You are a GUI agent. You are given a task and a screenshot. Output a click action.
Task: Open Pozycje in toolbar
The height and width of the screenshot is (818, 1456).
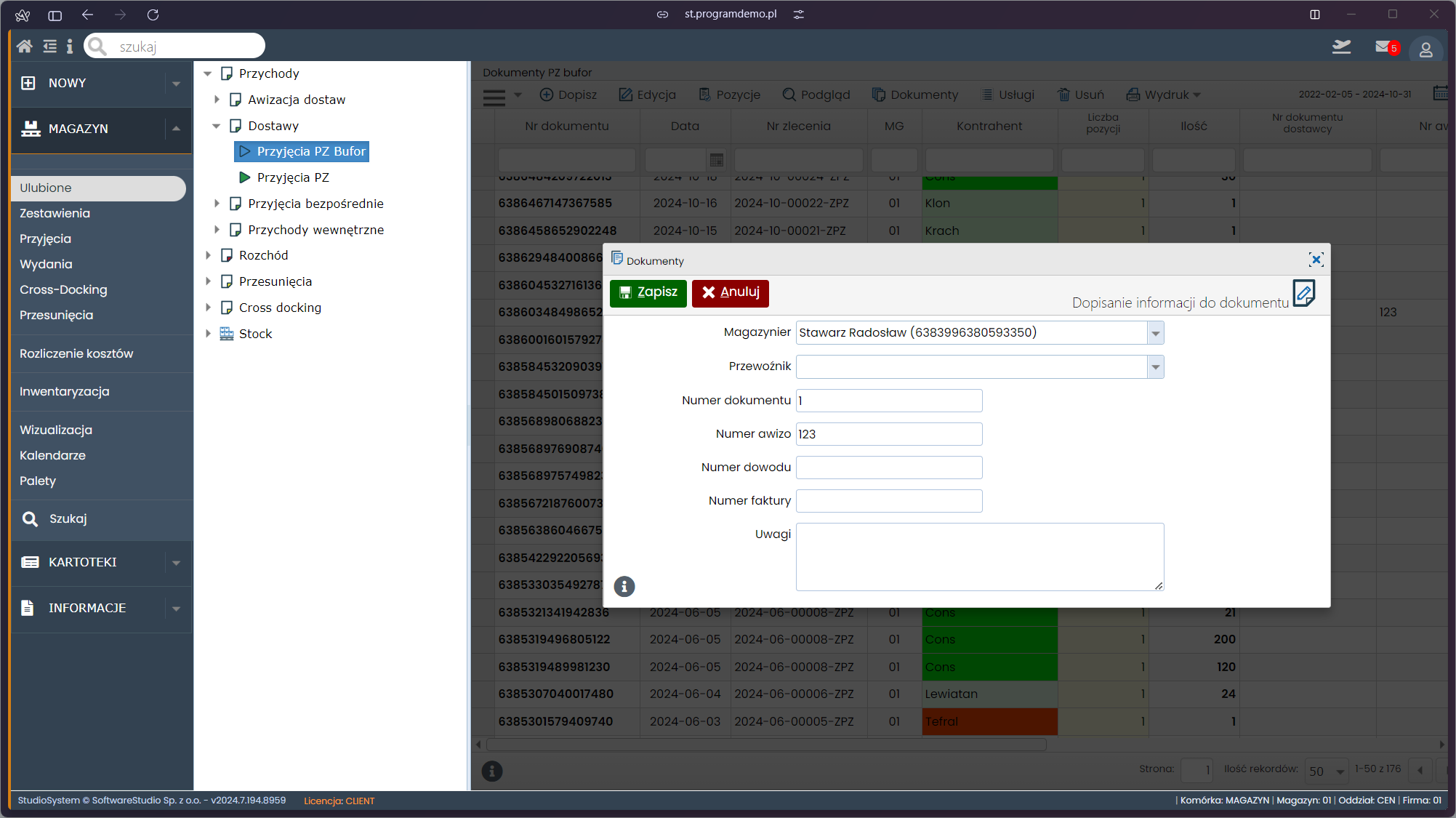point(729,95)
